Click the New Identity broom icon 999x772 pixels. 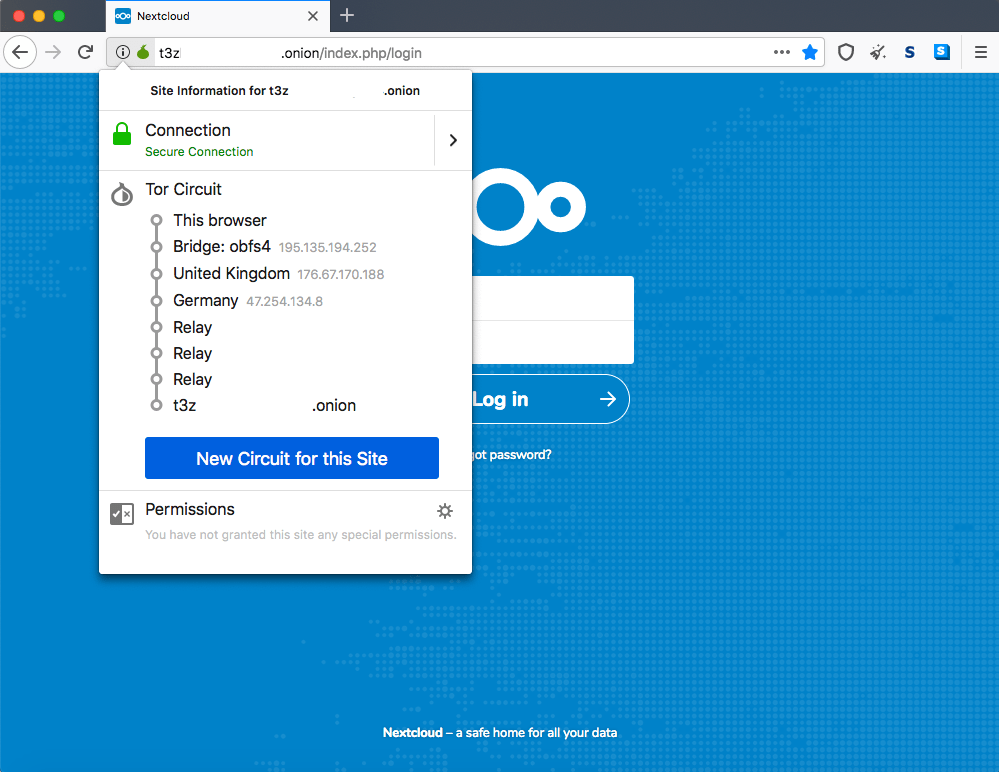[x=878, y=52]
